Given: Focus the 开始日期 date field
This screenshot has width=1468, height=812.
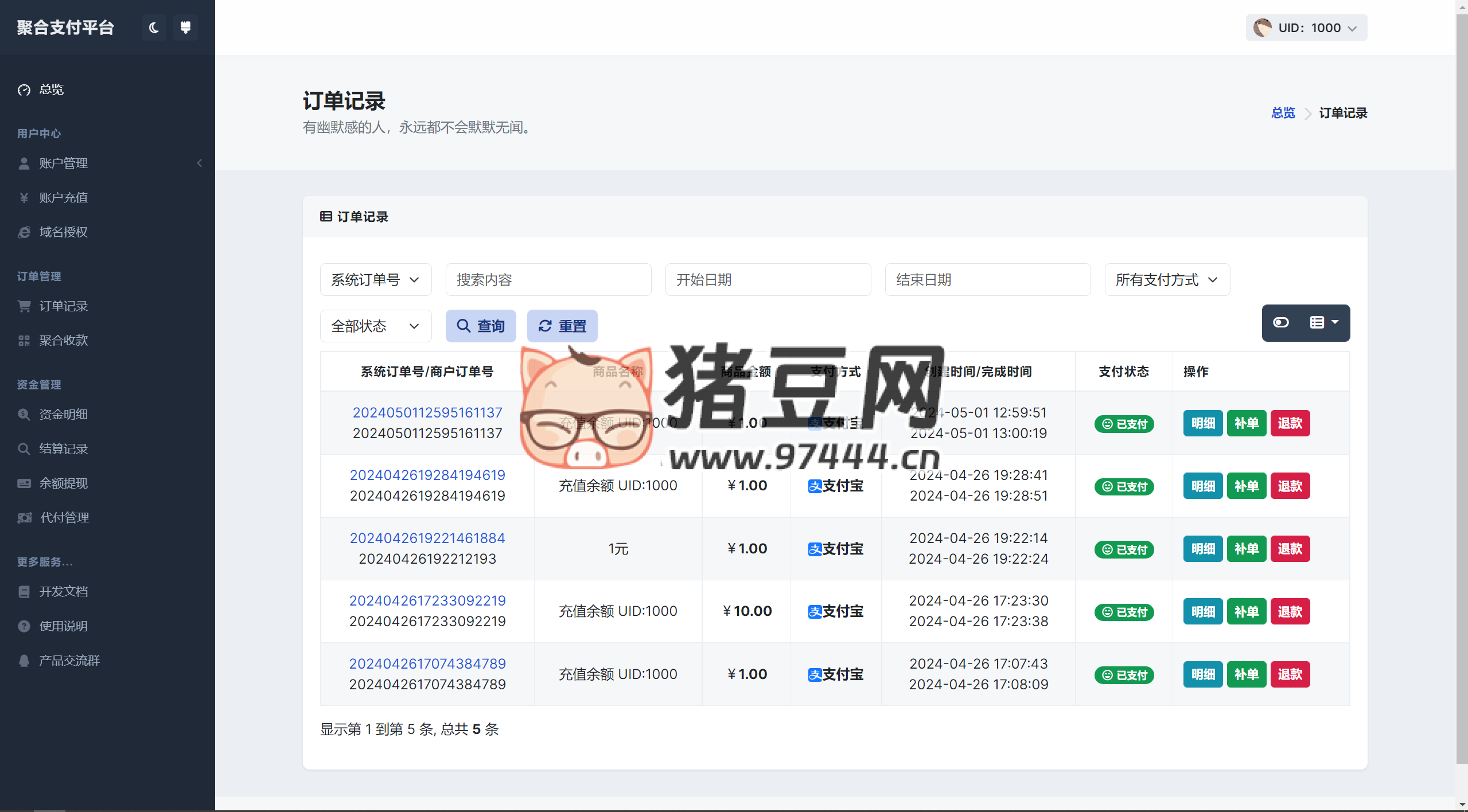Looking at the screenshot, I should pos(768,280).
